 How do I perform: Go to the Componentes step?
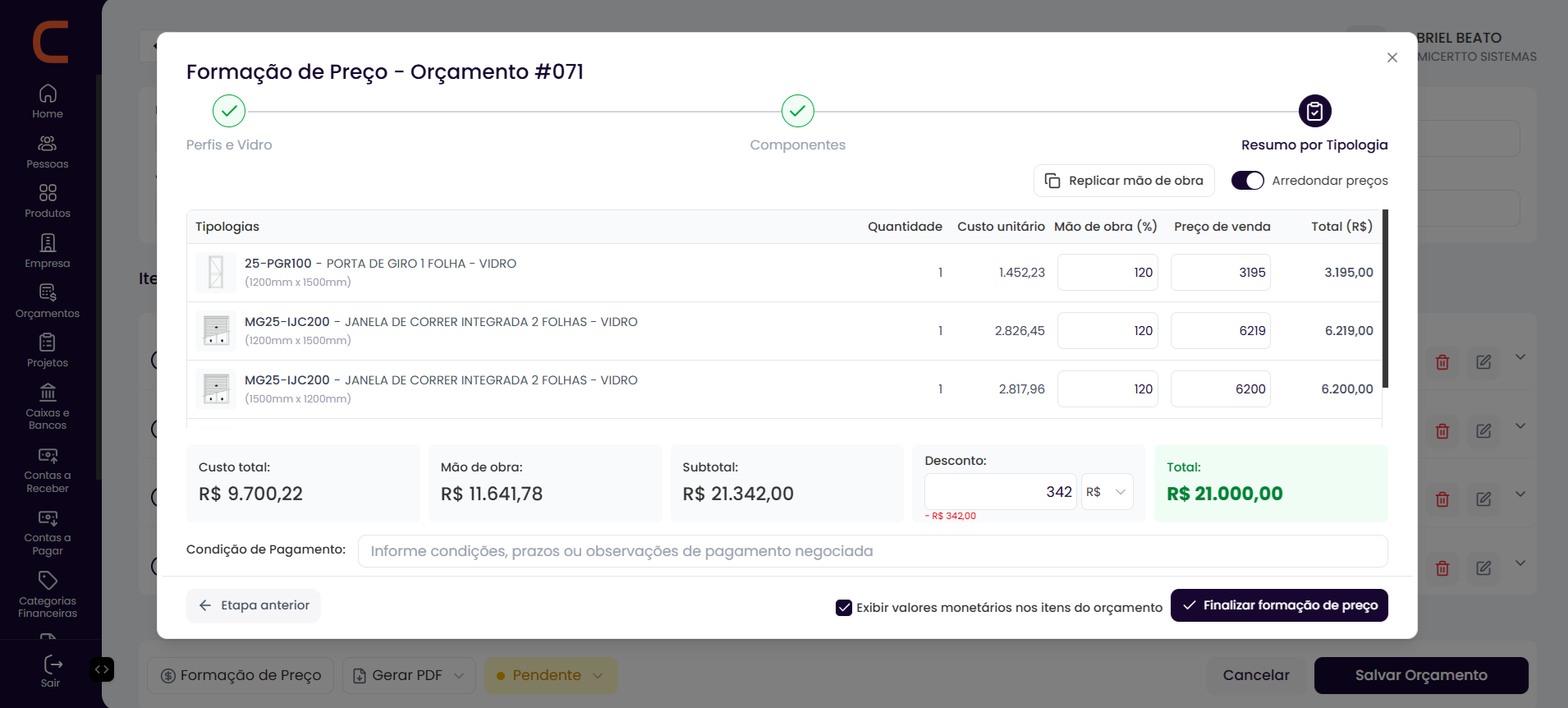click(x=798, y=111)
